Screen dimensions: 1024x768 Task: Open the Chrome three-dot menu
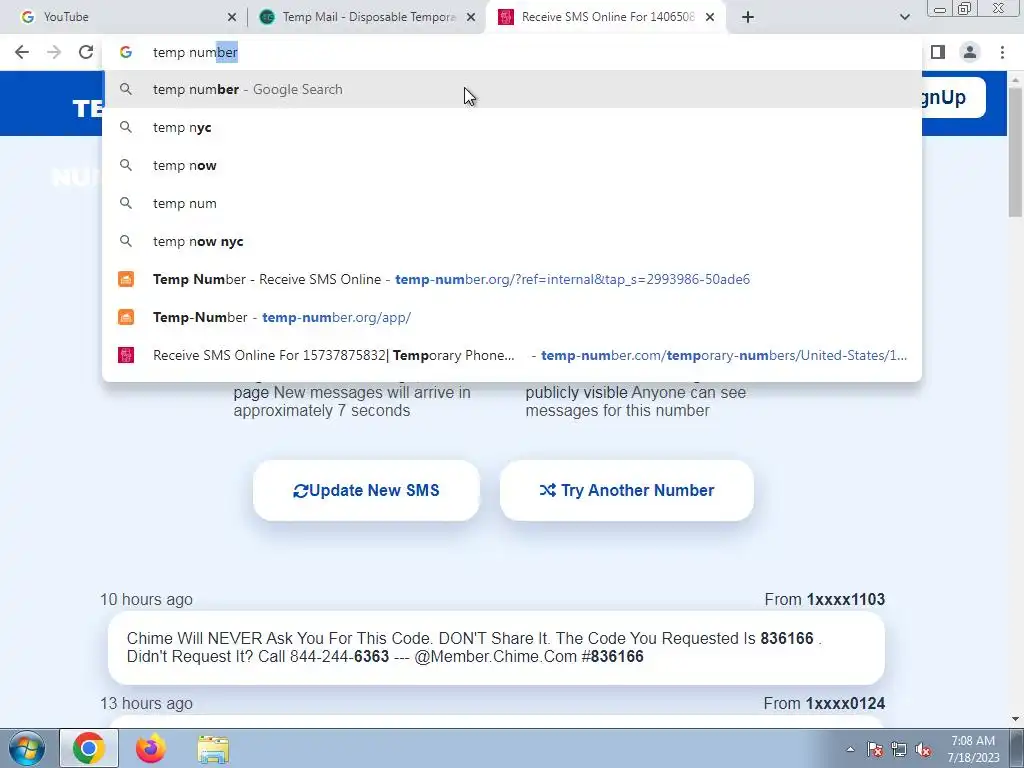(x=1002, y=52)
